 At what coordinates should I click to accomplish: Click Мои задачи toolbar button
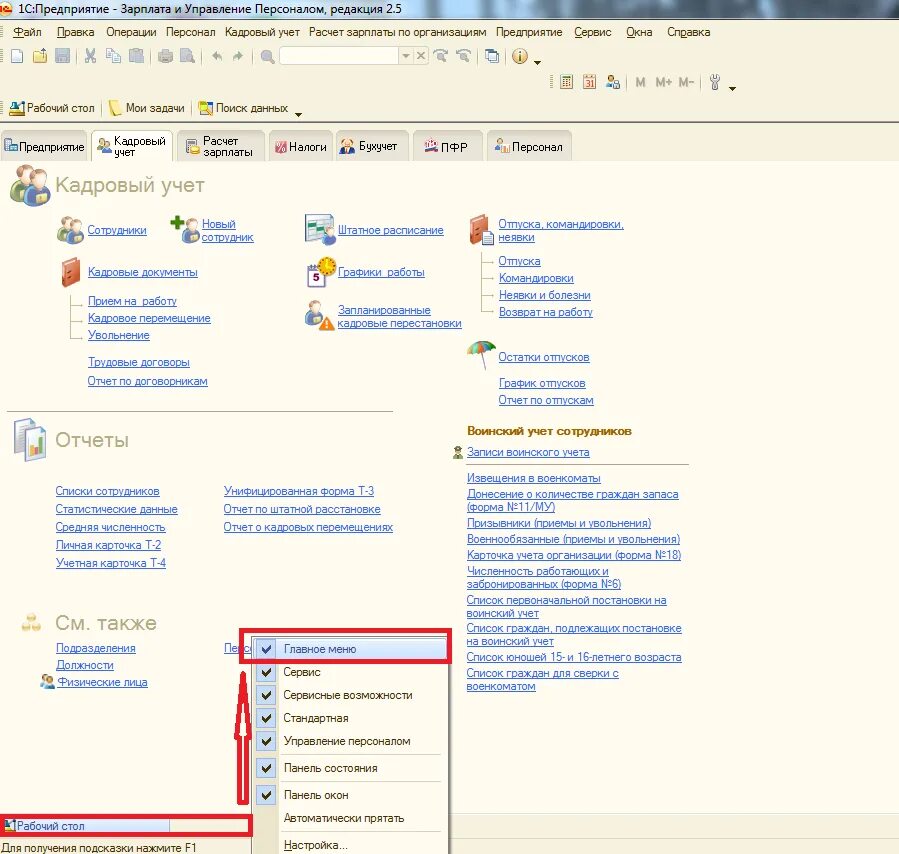[x=147, y=108]
